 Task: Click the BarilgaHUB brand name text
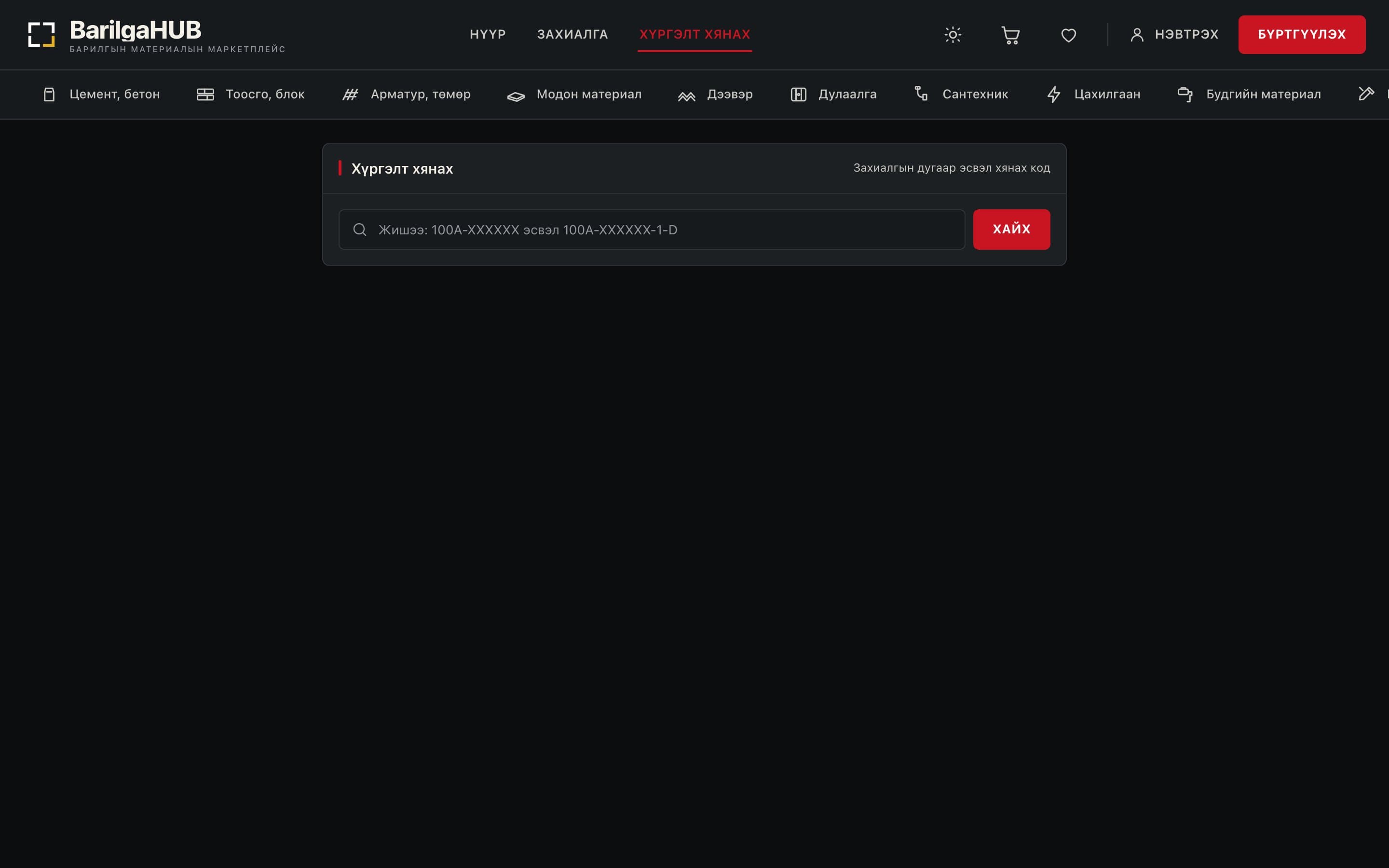[136, 30]
